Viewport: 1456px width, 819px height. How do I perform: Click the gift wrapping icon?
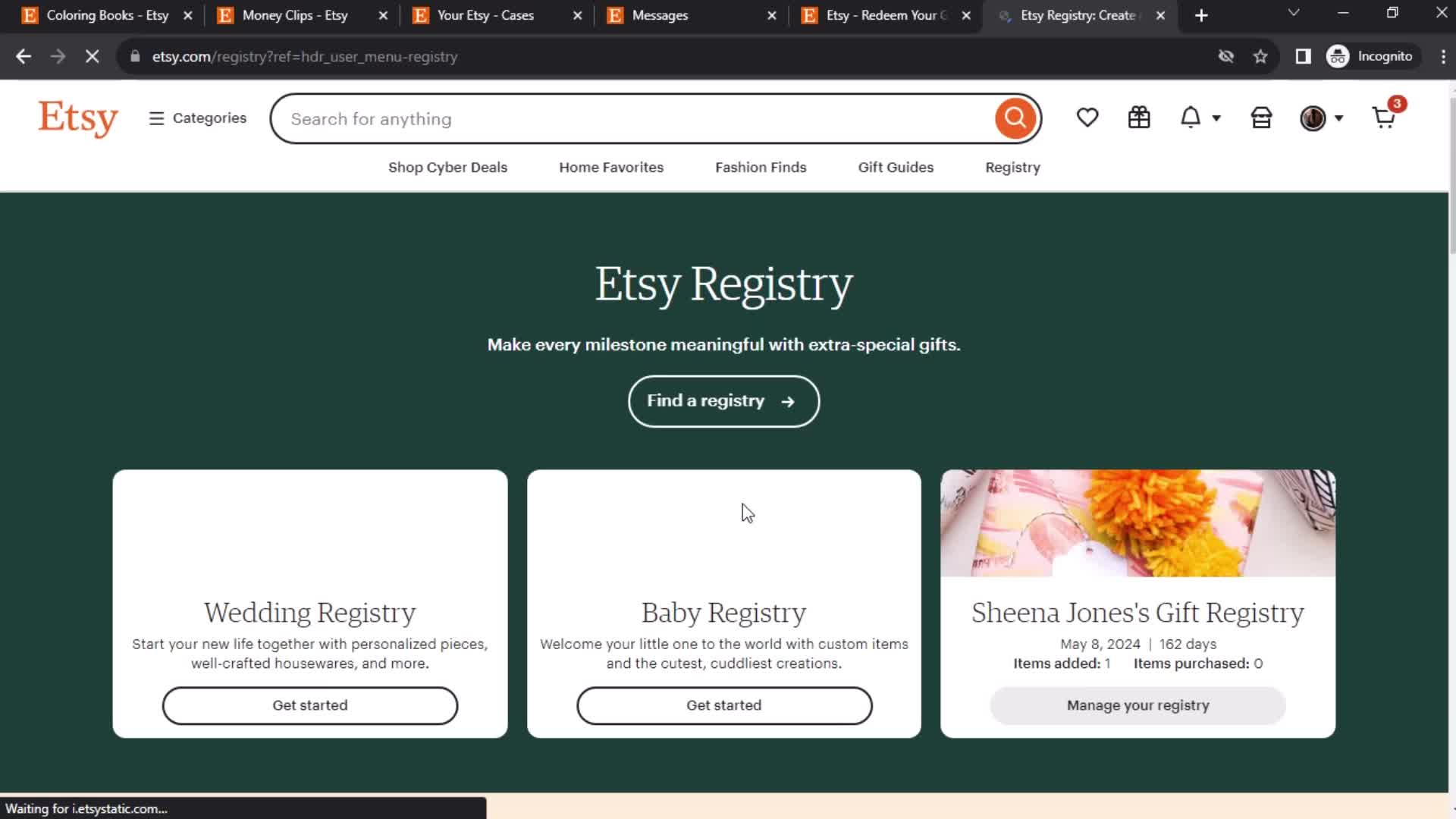point(1139,118)
